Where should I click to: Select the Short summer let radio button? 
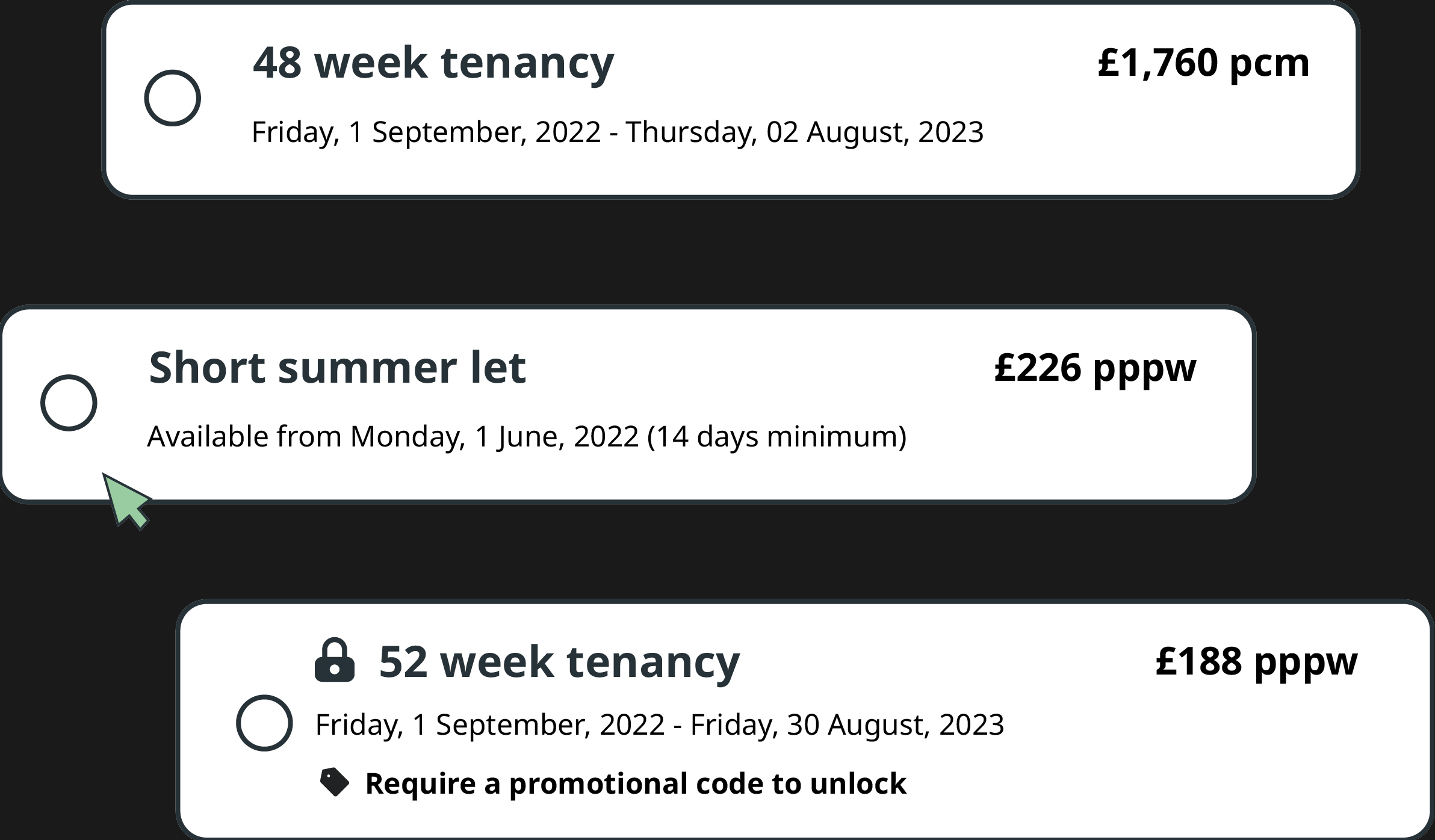pos(69,403)
